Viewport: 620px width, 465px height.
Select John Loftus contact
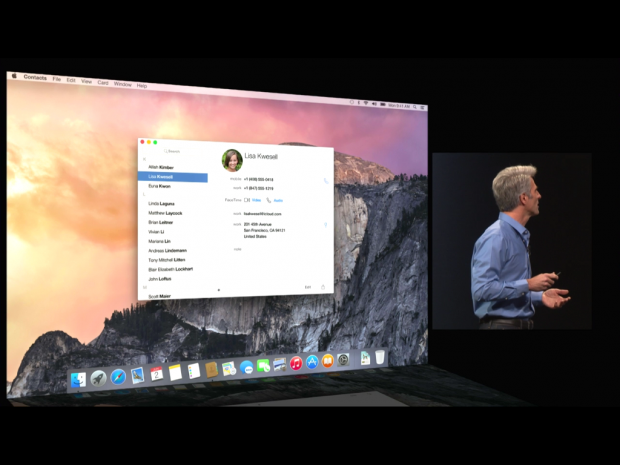tap(160, 279)
